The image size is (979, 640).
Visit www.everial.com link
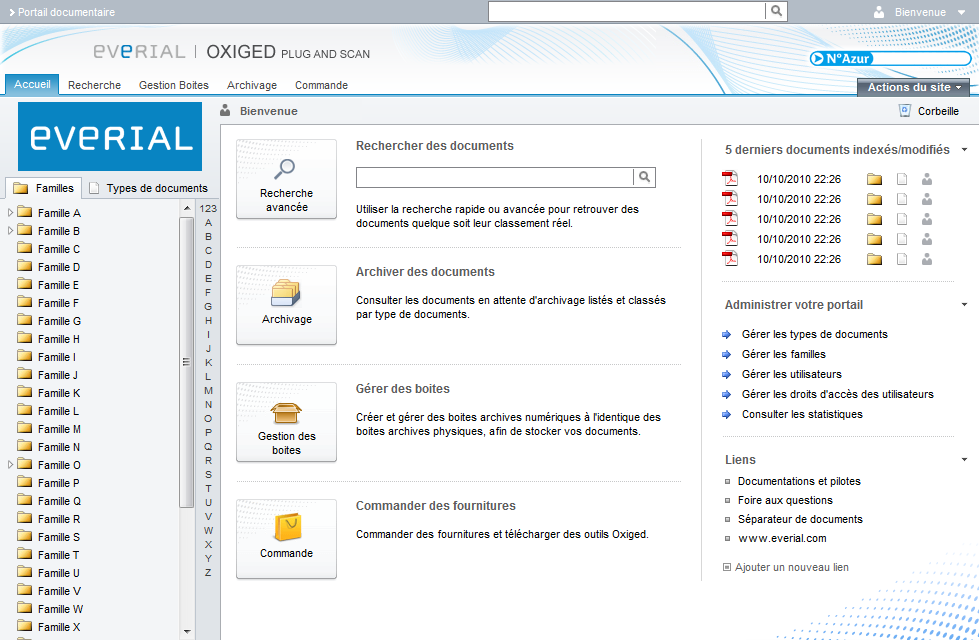point(782,538)
